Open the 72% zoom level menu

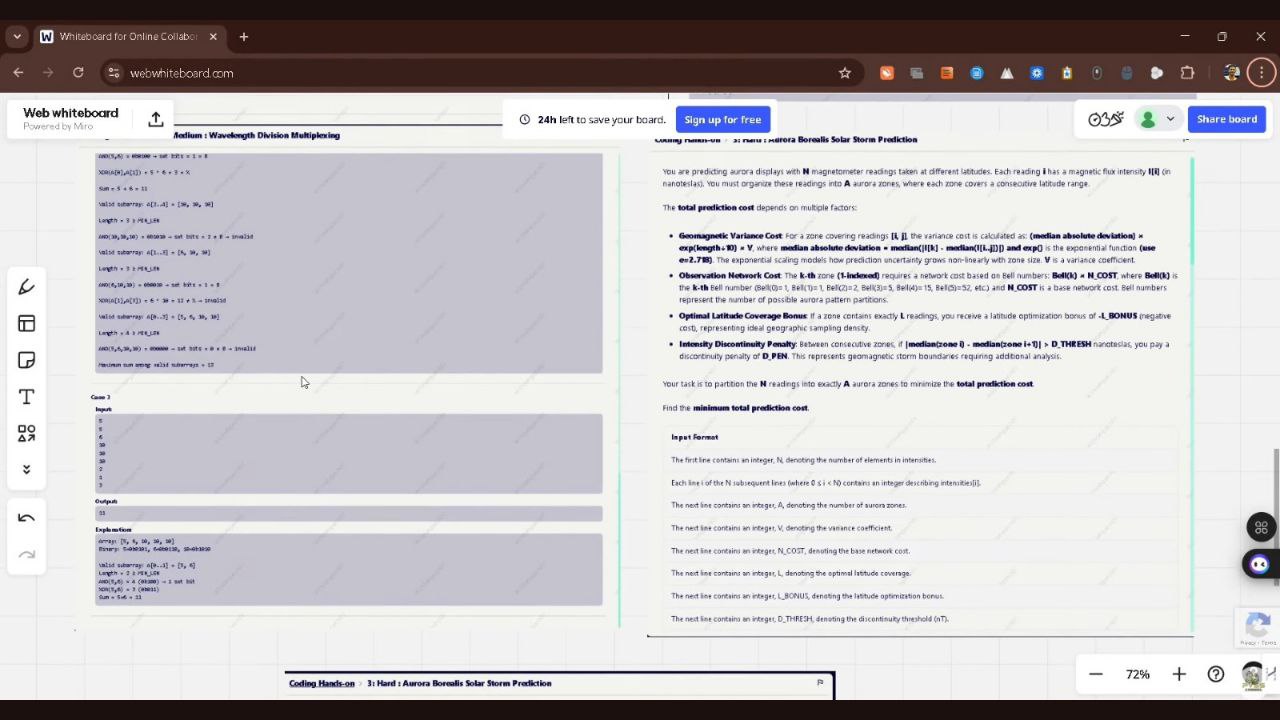click(x=1137, y=674)
